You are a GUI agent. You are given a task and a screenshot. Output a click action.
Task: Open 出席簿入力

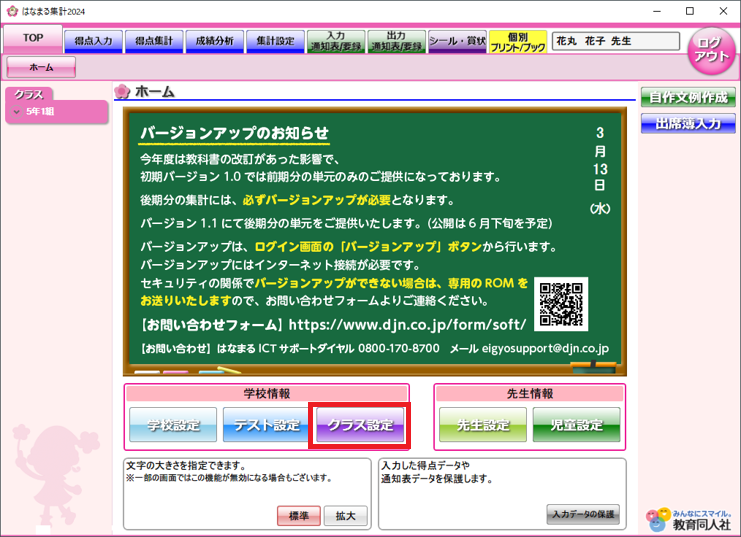pos(688,124)
